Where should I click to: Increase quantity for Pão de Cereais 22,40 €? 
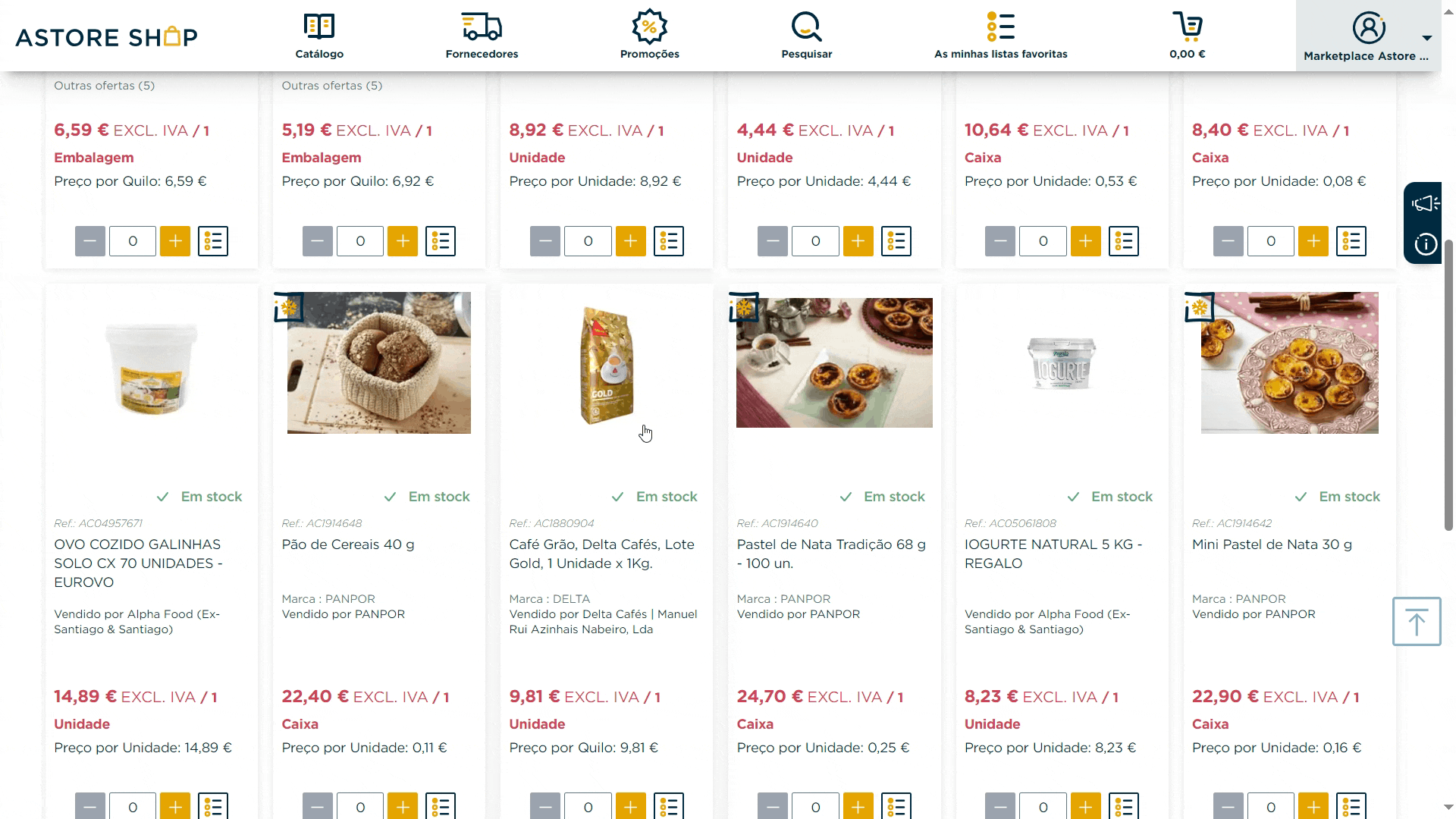tap(403, 806)
